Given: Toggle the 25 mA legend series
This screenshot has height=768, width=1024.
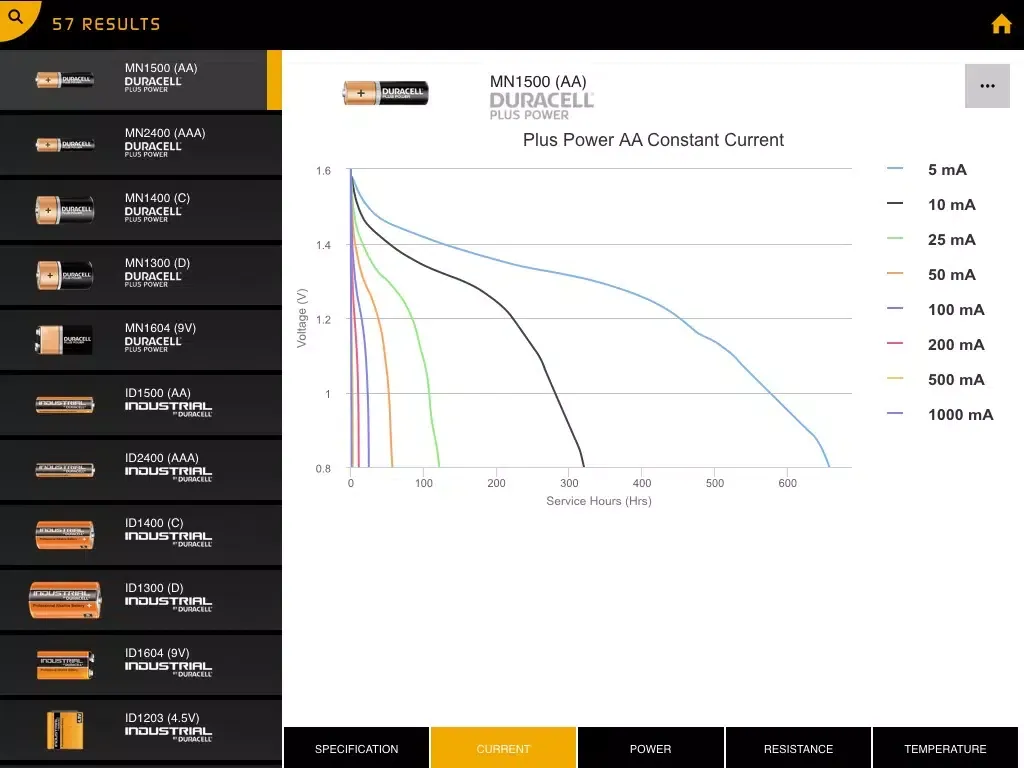Looking at the screenshot, I should click(x=931, y=240).
